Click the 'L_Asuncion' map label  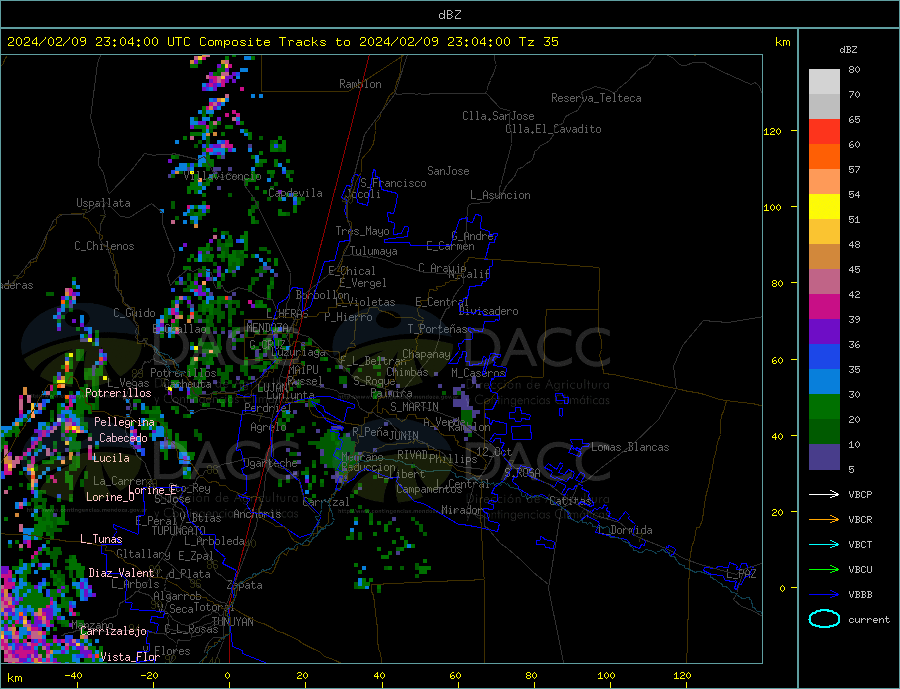pos(500,195)
